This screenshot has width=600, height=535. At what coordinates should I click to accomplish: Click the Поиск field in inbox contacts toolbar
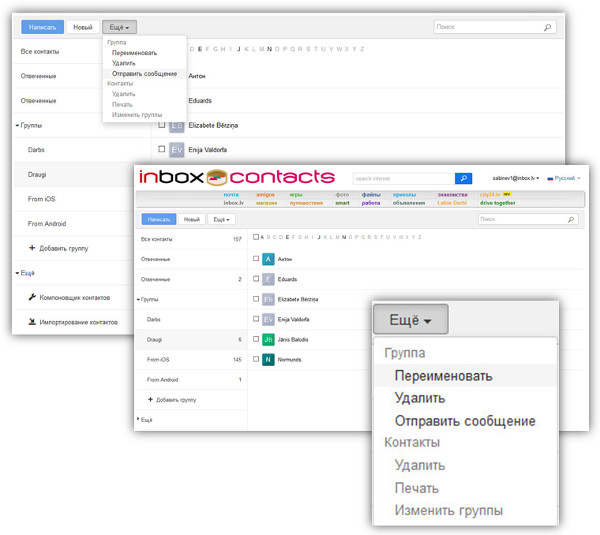tap(528, 219)
